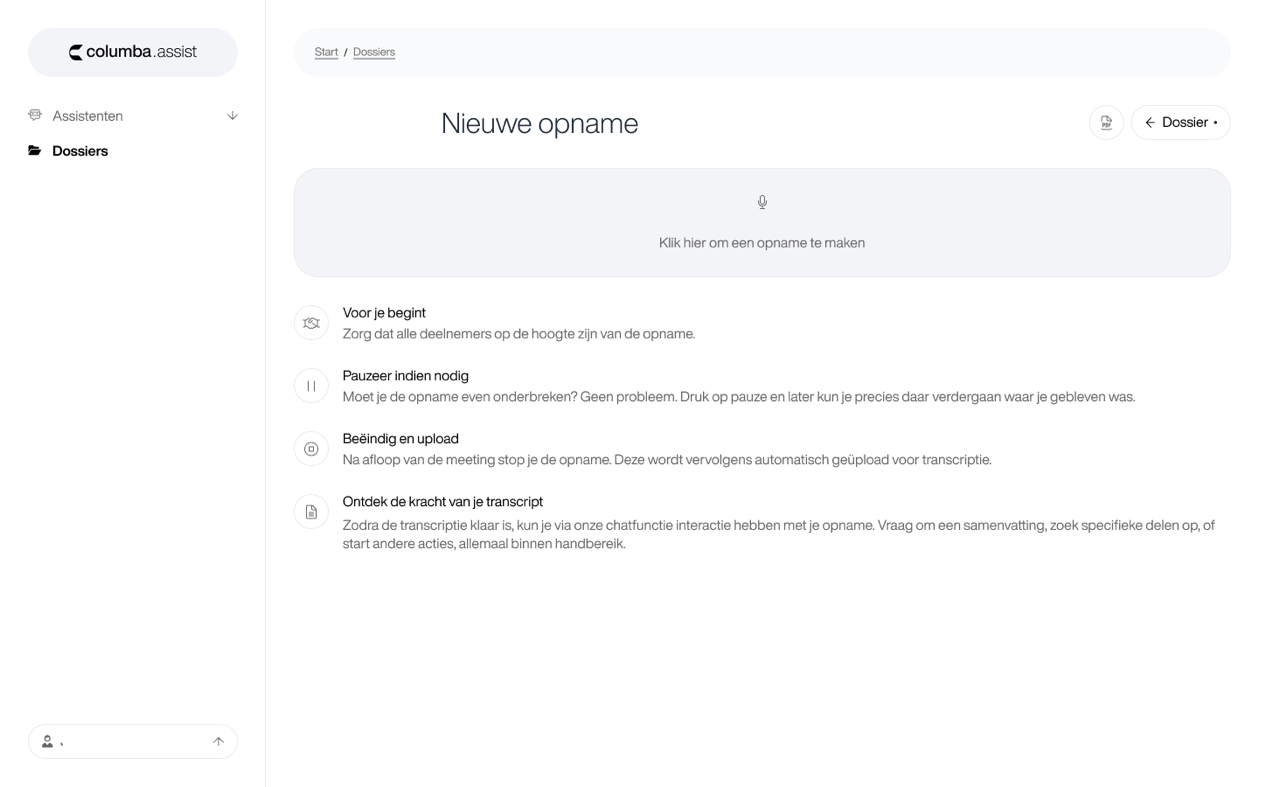Screen dimensions: 1280x787
Task: Click the Assistenten icon in the sidebar
Action: click(35, 116)
